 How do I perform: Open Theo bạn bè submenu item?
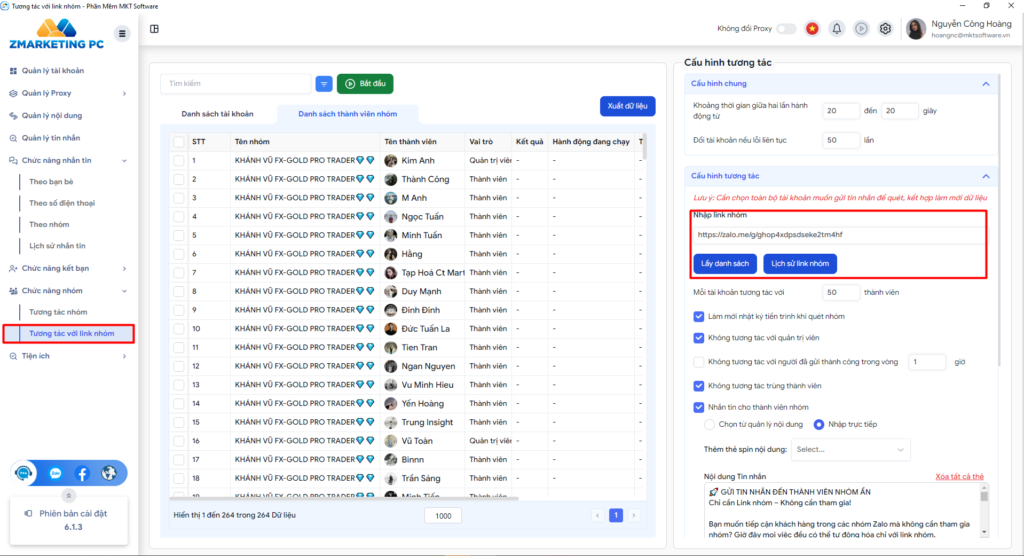coord(51,182)
